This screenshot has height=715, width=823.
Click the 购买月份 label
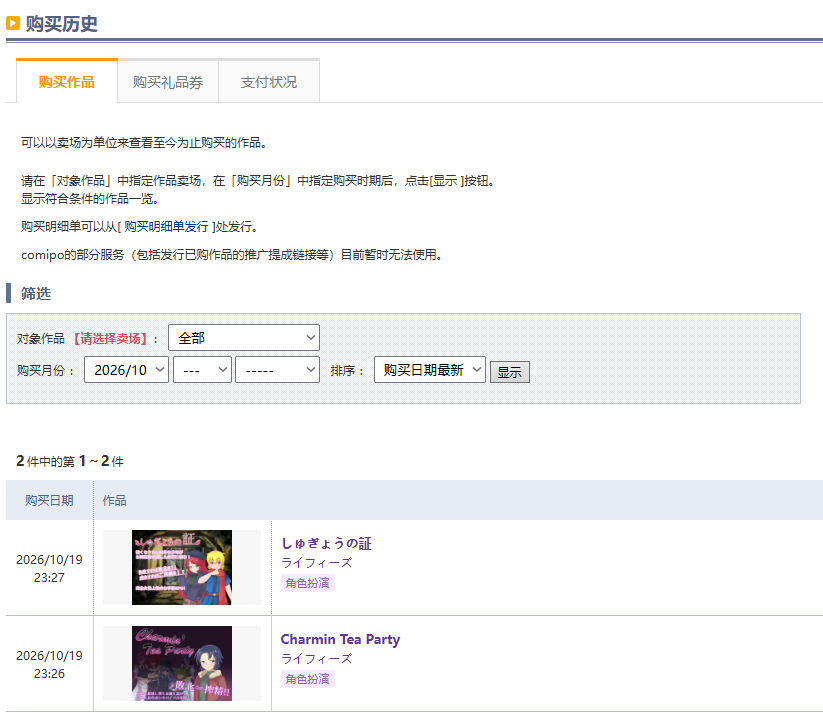(x=45, y=370)
